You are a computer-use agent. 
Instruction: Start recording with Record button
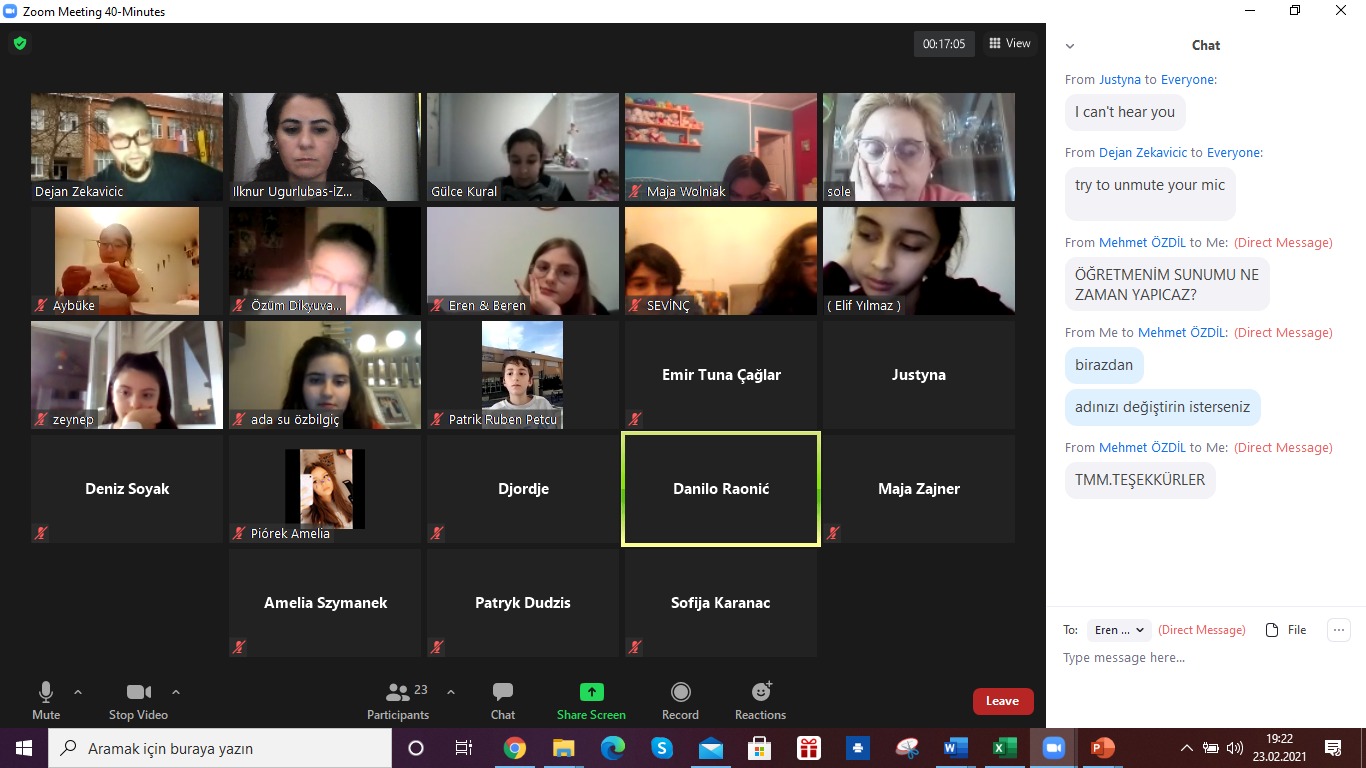[x=680, y=700]
